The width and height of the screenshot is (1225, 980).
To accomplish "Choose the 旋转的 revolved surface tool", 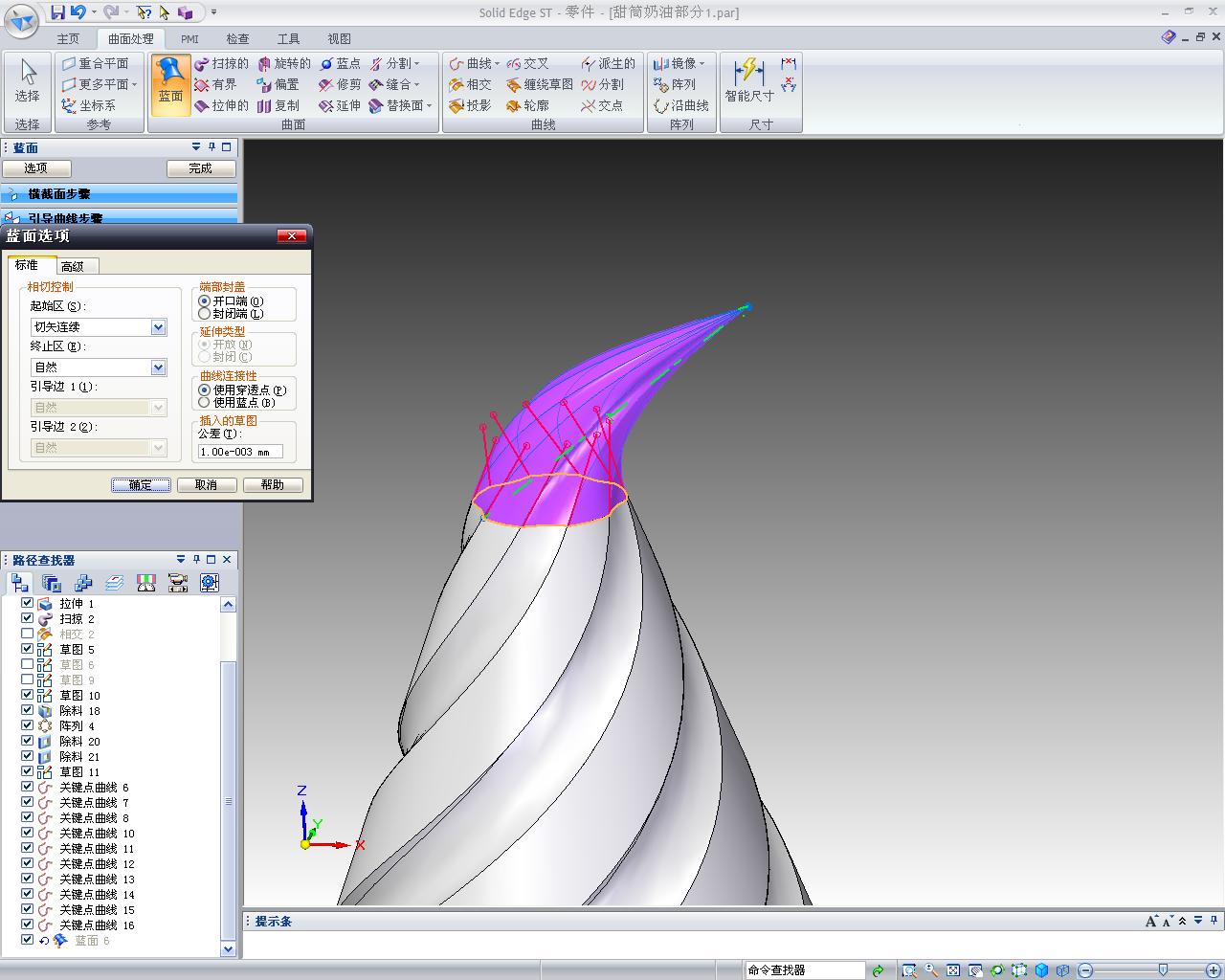I will pyautogui.click(x=283, y=63).
